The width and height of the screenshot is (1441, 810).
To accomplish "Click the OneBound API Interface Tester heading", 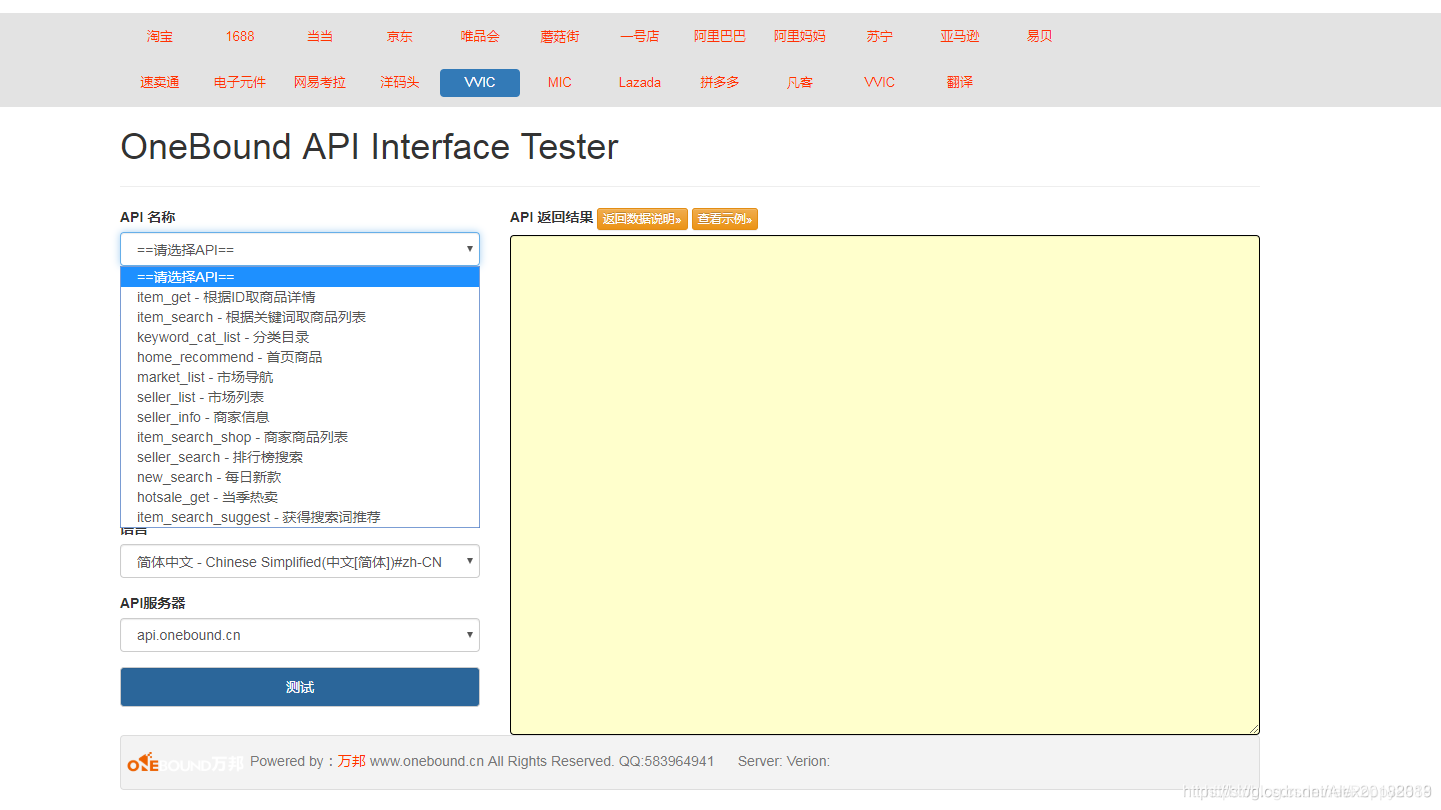I will coord(369,147).
